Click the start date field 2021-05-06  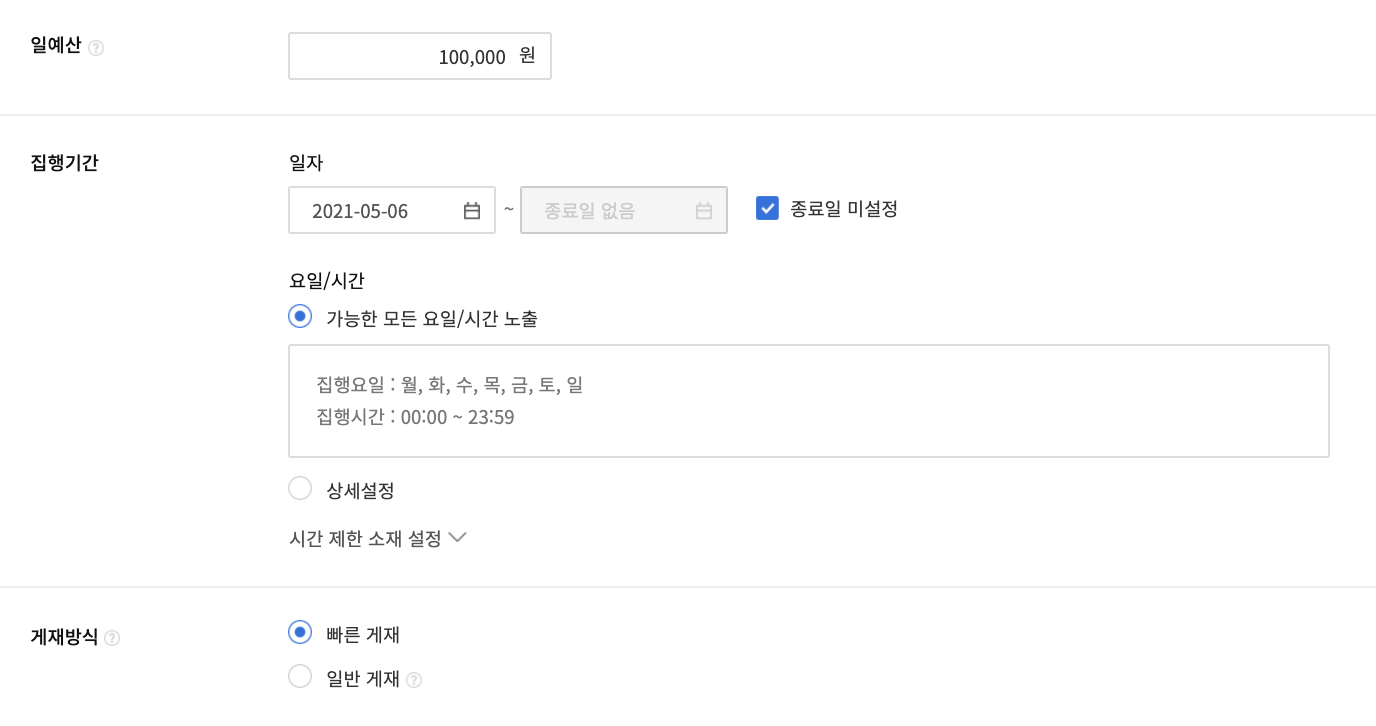click(x=392, y=210)
